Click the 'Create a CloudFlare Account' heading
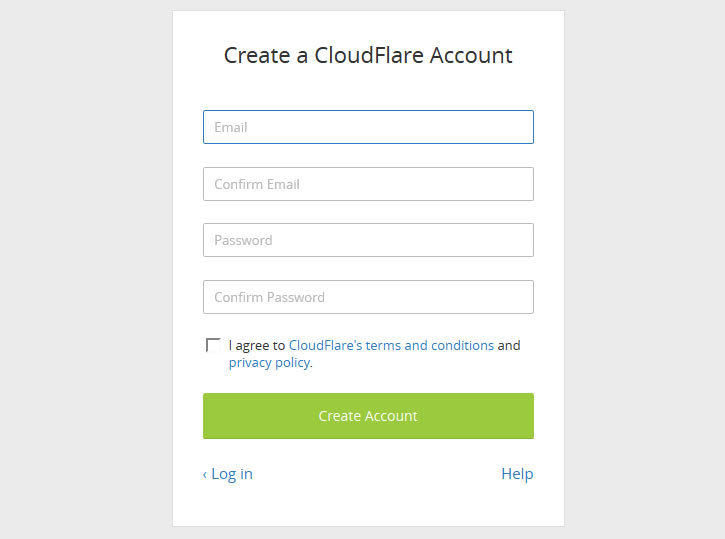The height and width of the screenshot is (539, 725). (368, 55)
